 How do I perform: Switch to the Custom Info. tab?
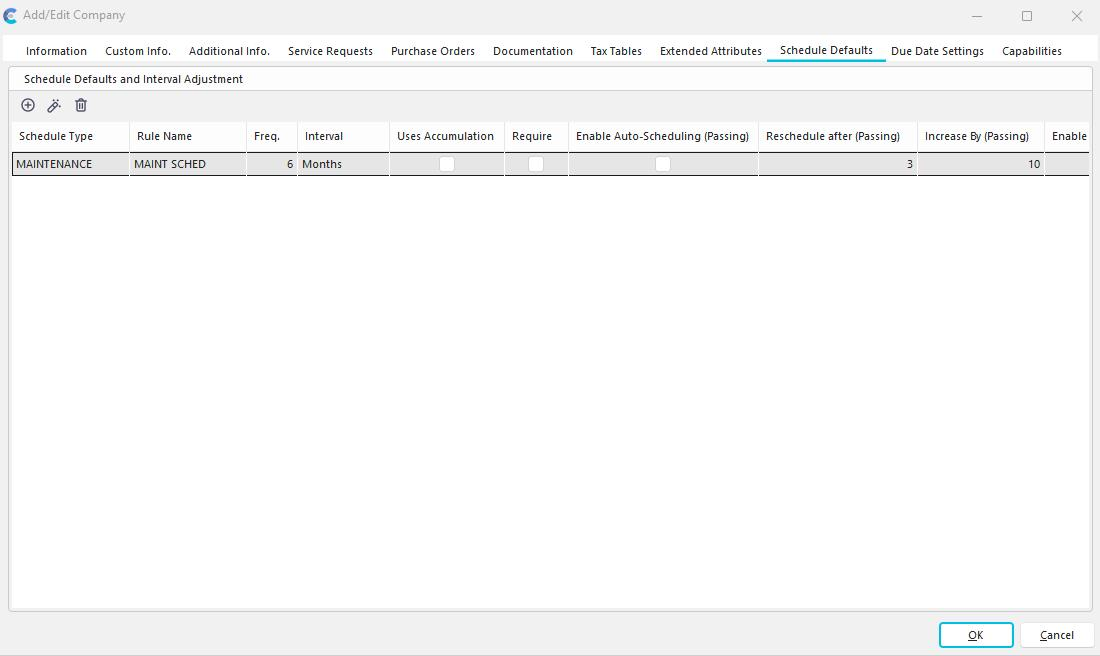[x=138, y=51]
